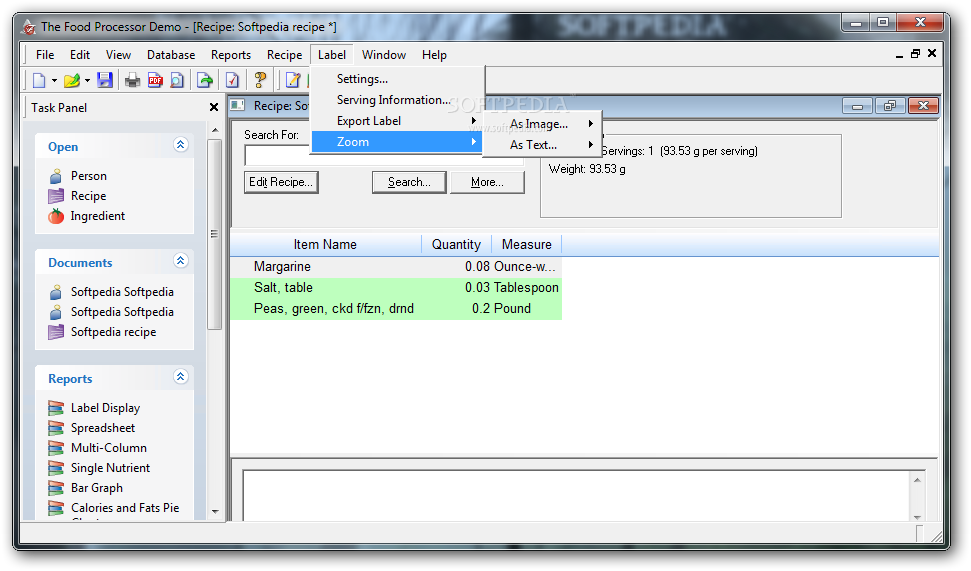Click the Recipe book icon in Open section

point(56,196)
